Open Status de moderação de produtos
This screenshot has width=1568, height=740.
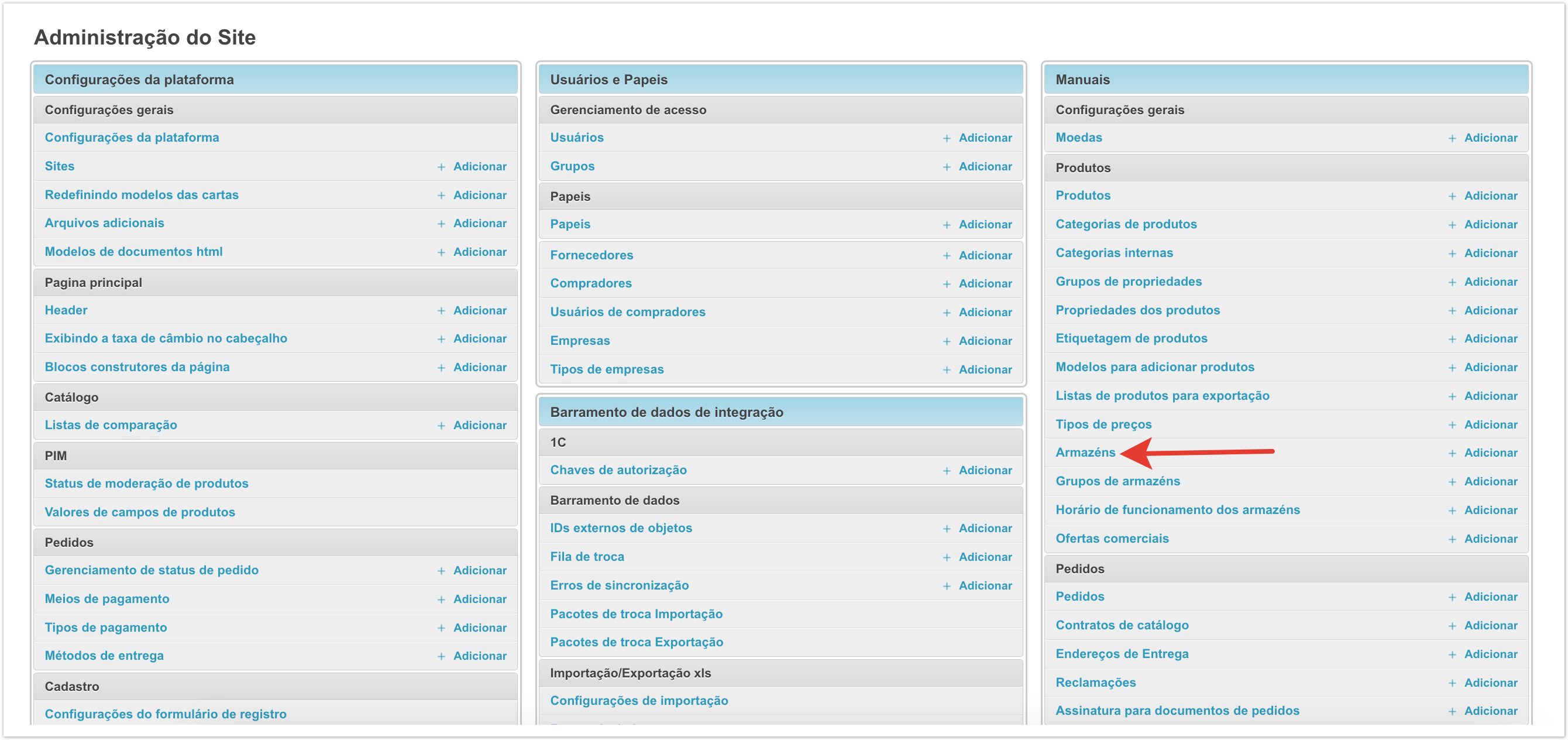click(x=146, y=484)
